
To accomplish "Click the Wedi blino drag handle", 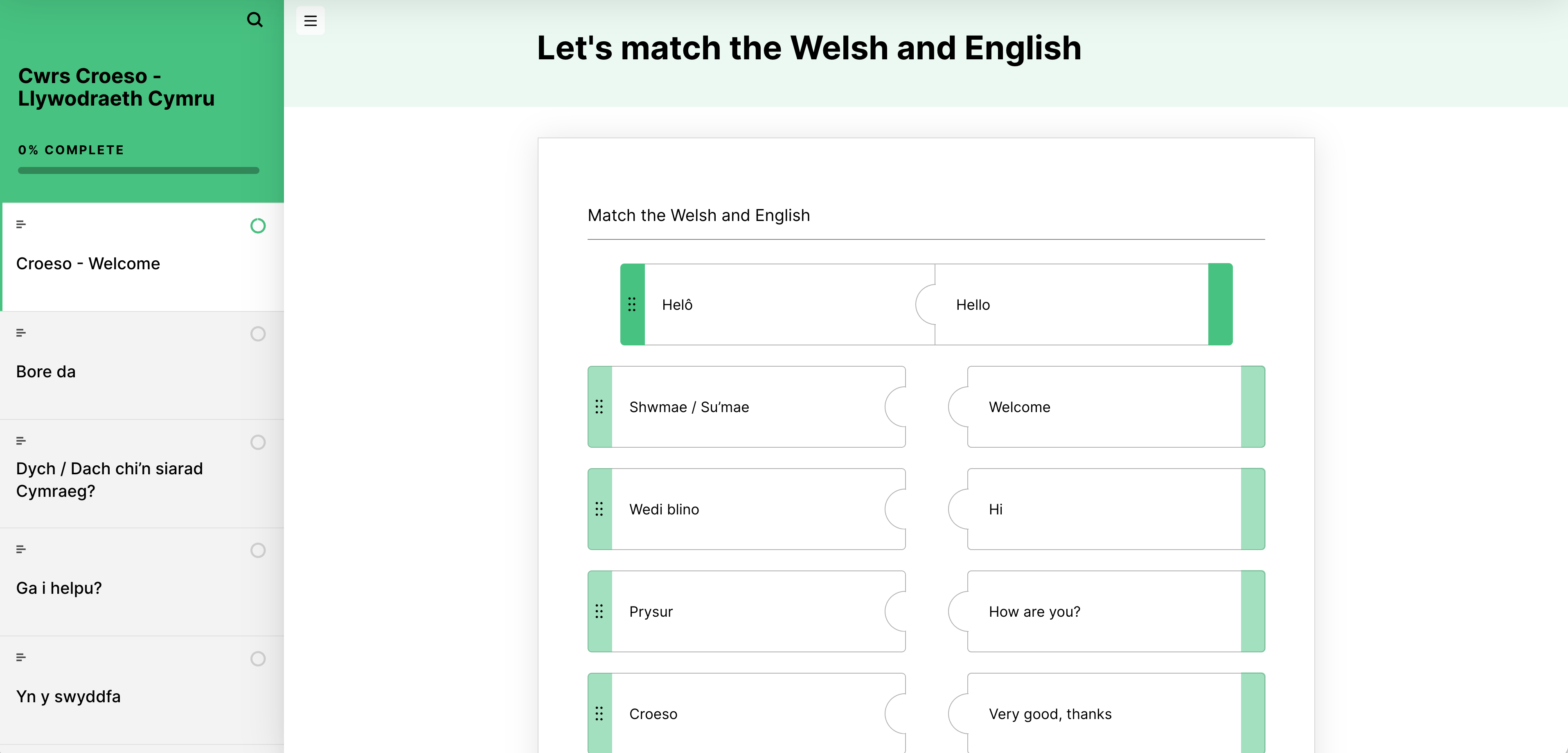I will tap(599, 509).
